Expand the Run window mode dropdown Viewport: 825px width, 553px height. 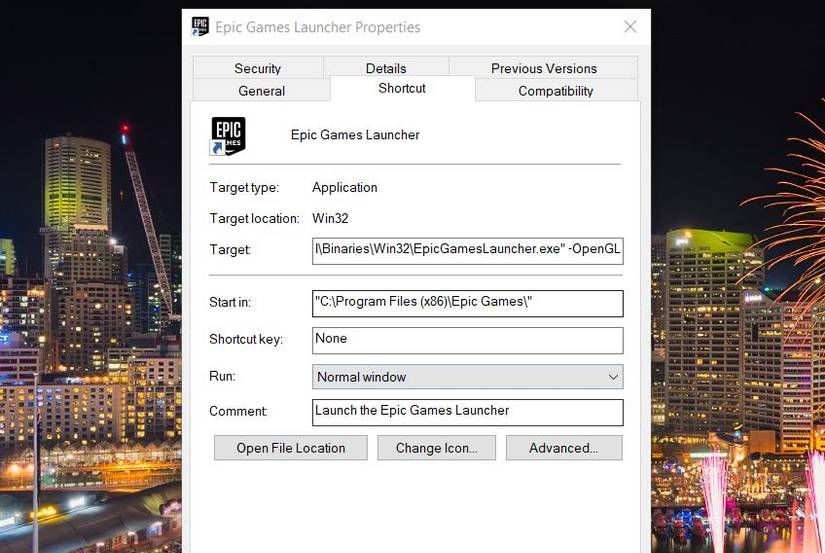coord(467,377)
